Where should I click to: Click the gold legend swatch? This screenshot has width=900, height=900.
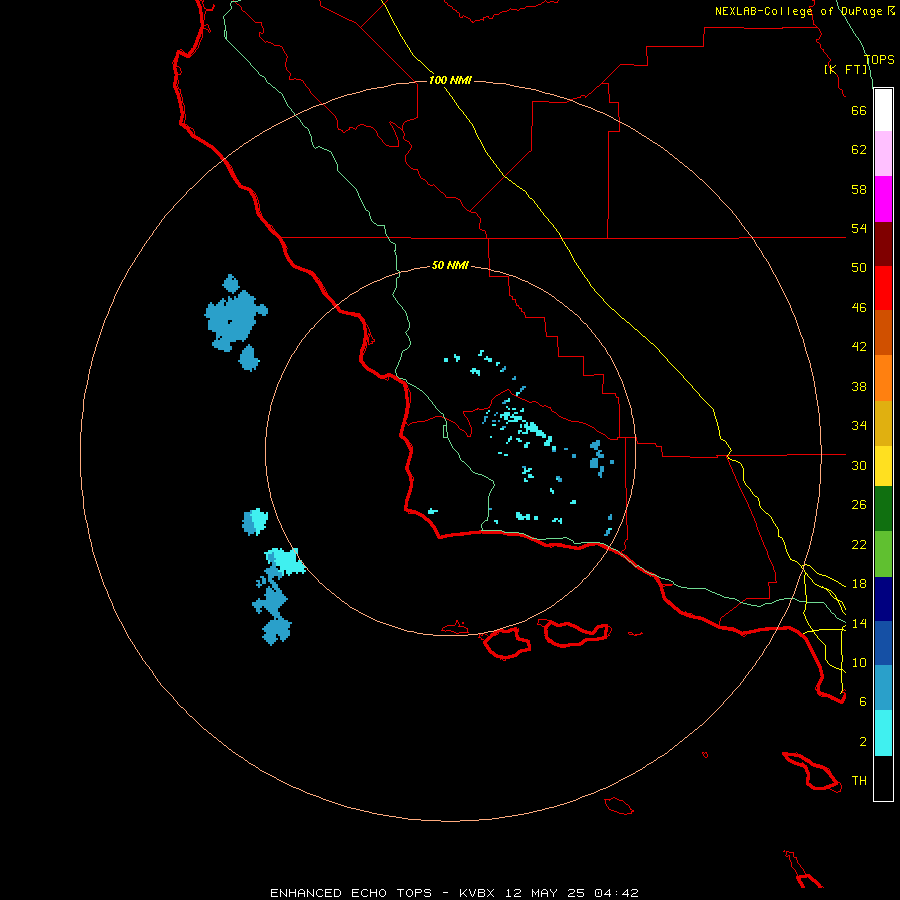coord(883,423)
